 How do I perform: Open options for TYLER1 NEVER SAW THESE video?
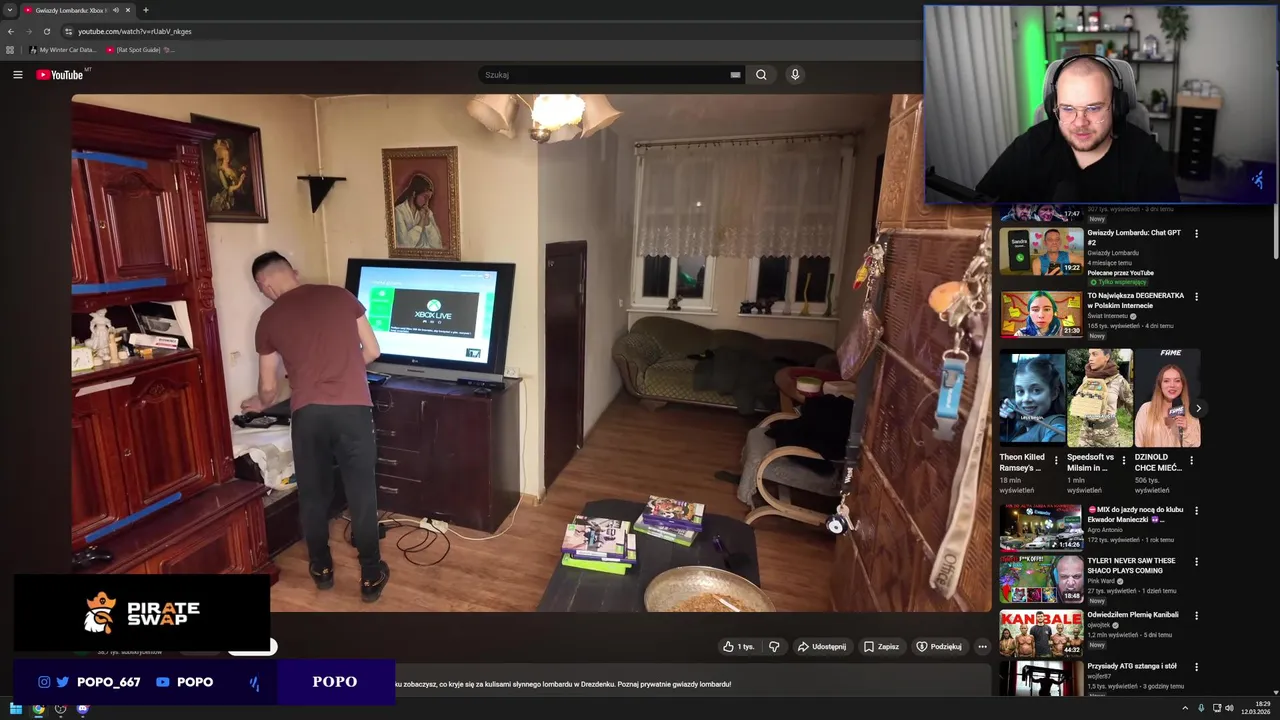(x=1196, y=562)
